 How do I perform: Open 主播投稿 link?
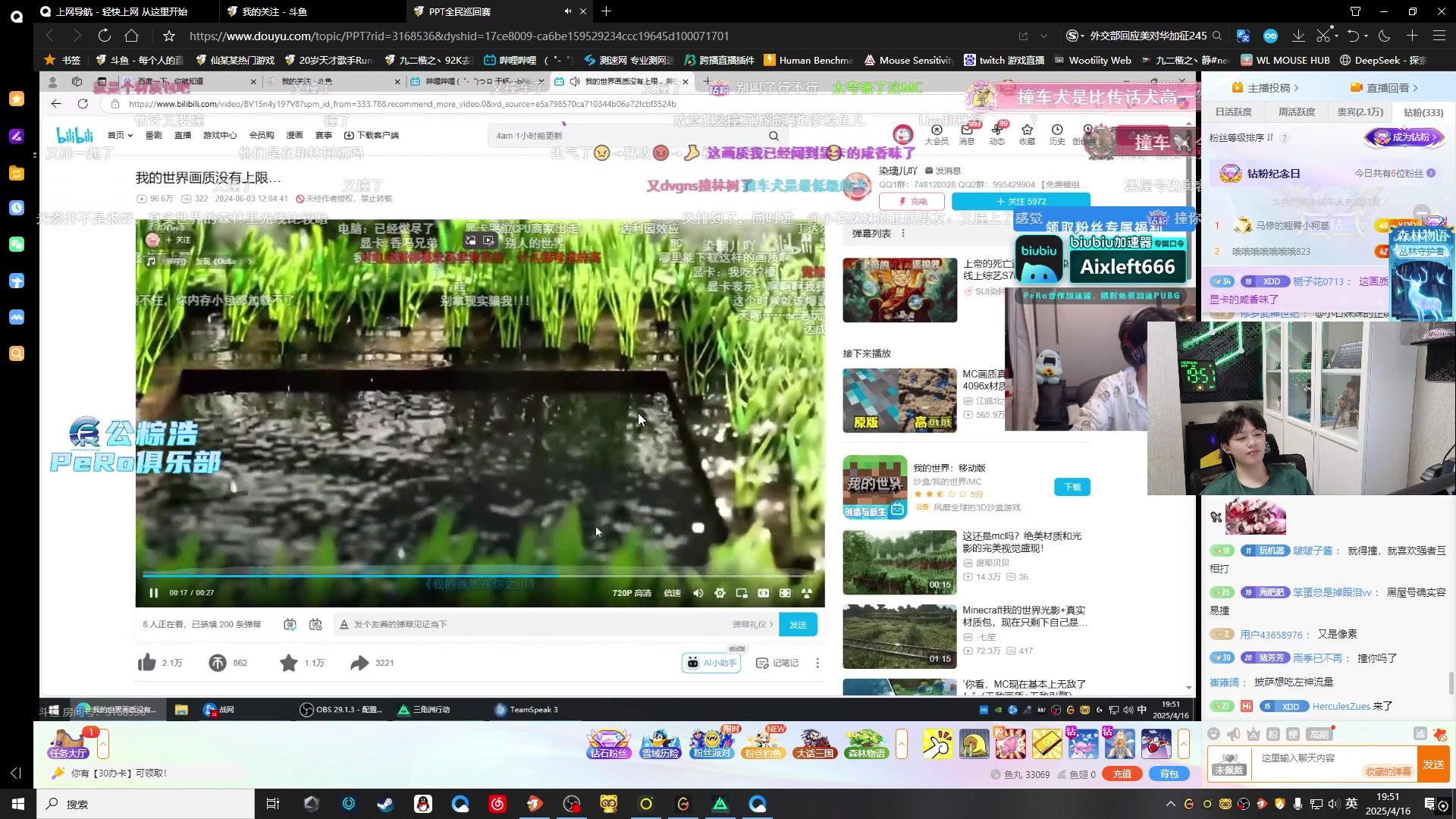1265,88
